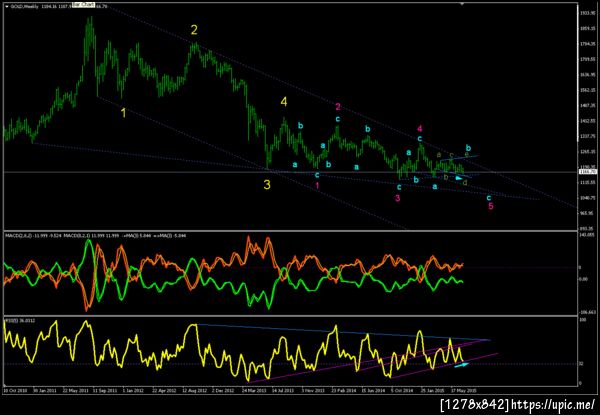600x415 pixels.
Task: Click the 23 Feb 2014 date label
Action: coord(343,391)
